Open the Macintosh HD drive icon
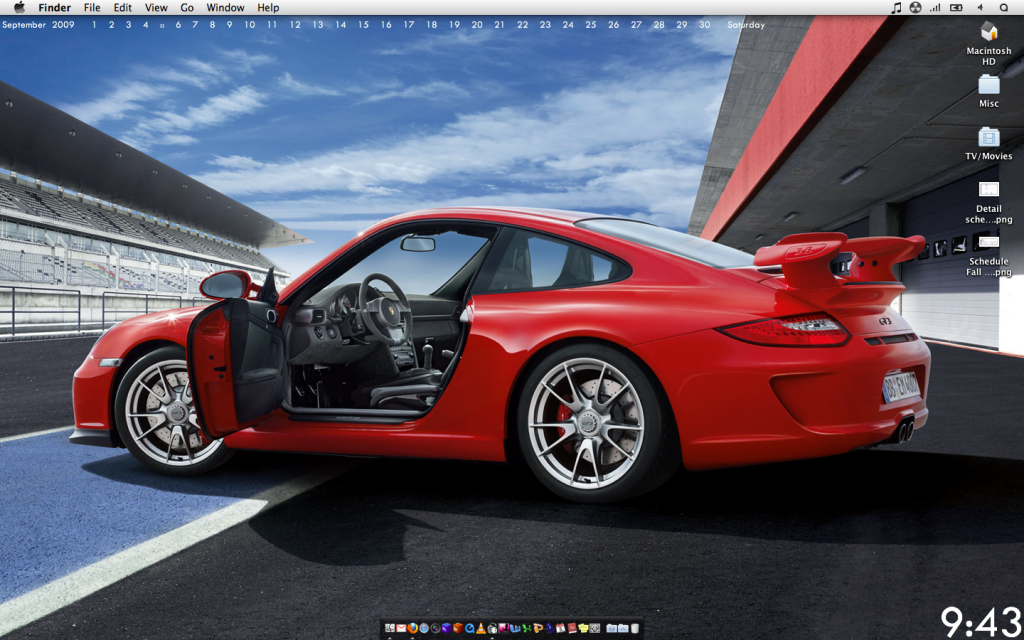 [x=989, y=32]
